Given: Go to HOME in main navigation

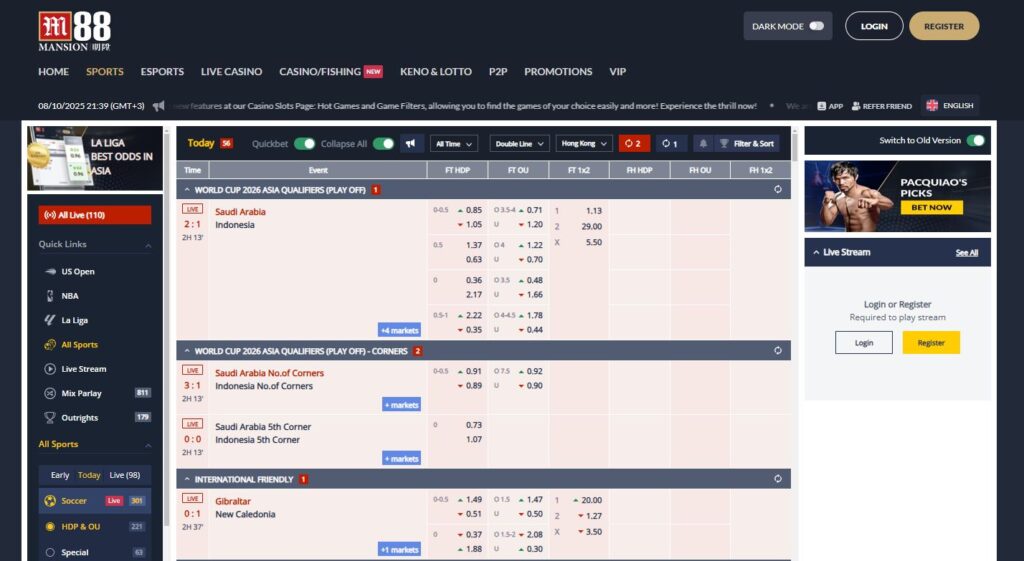Looking at the screenshot, I should point(54,72).
